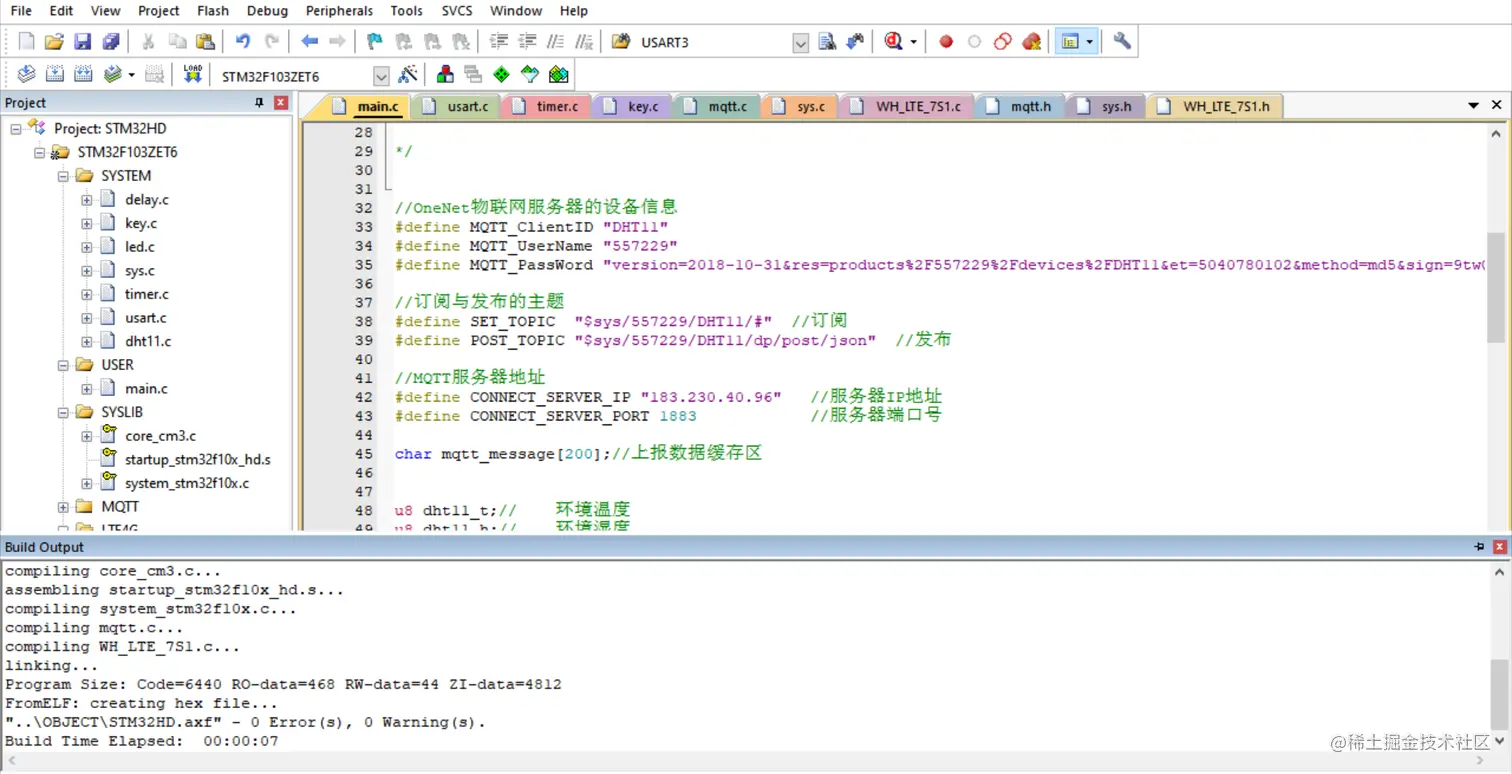Click the editor vertical scrollbar thumb
Screen dimensions: 1512x774
1496,288
